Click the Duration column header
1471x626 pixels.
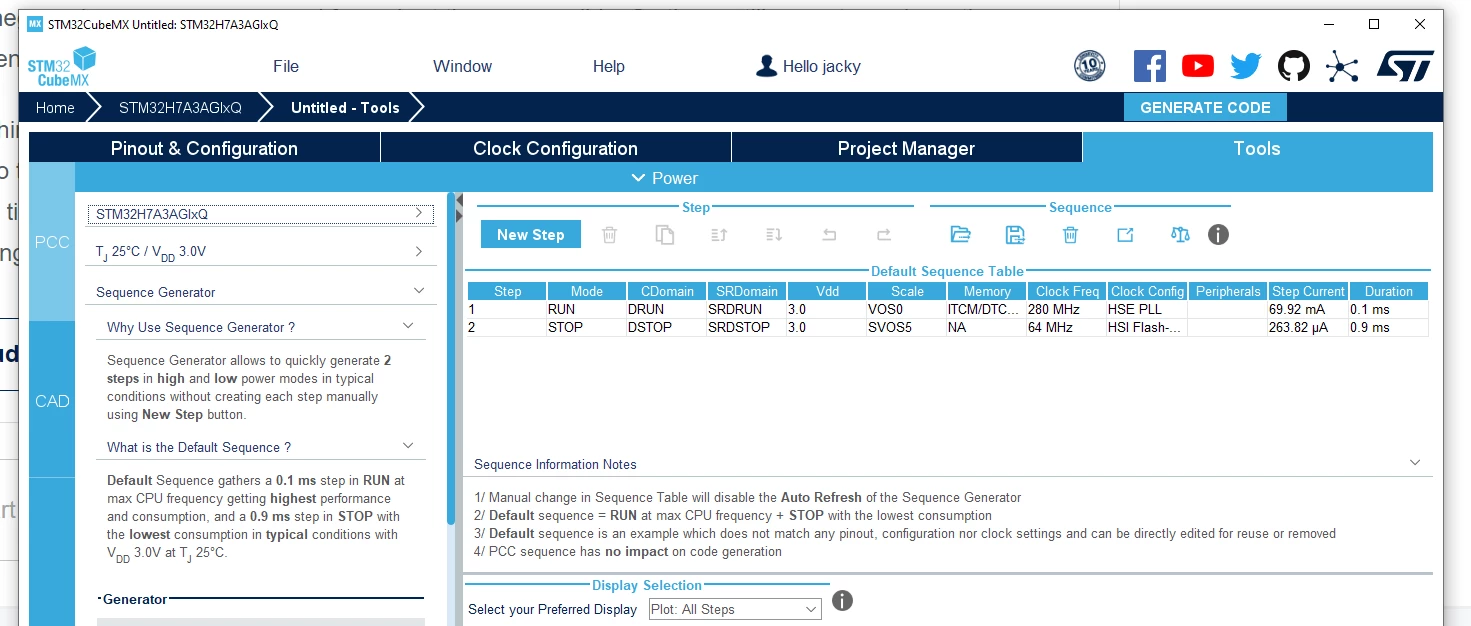click(1389, 291)
